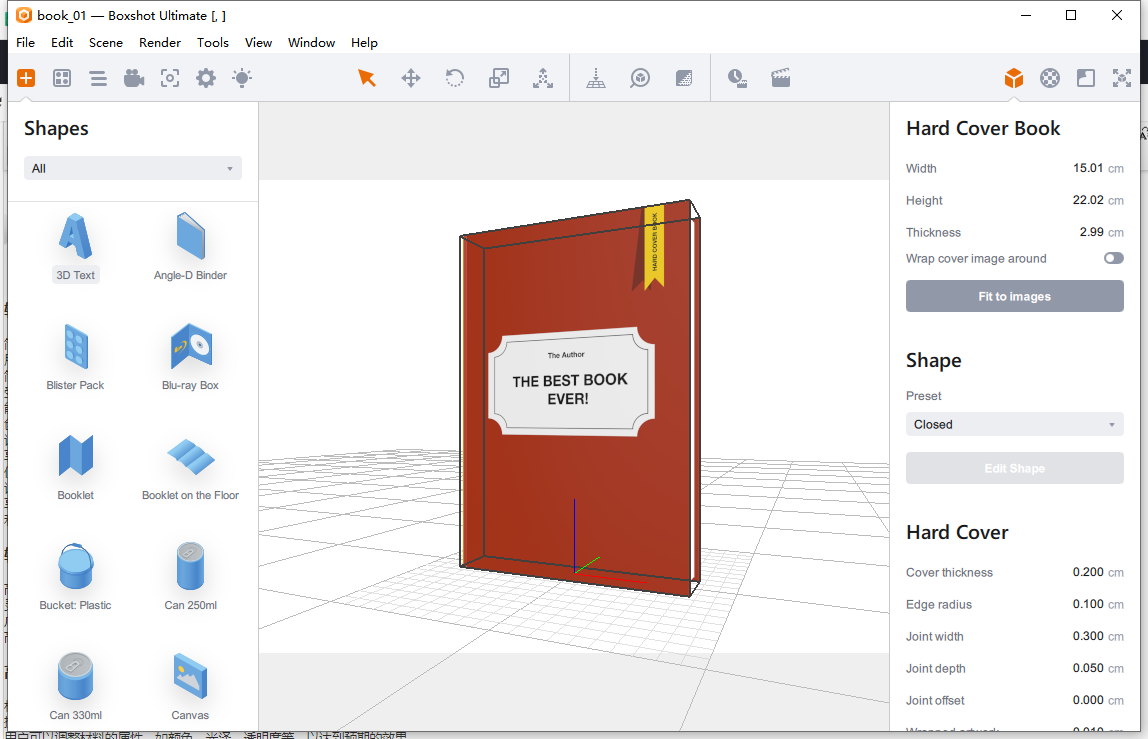Open the Edit menu

pyautogui.click(x=62, y=42)
